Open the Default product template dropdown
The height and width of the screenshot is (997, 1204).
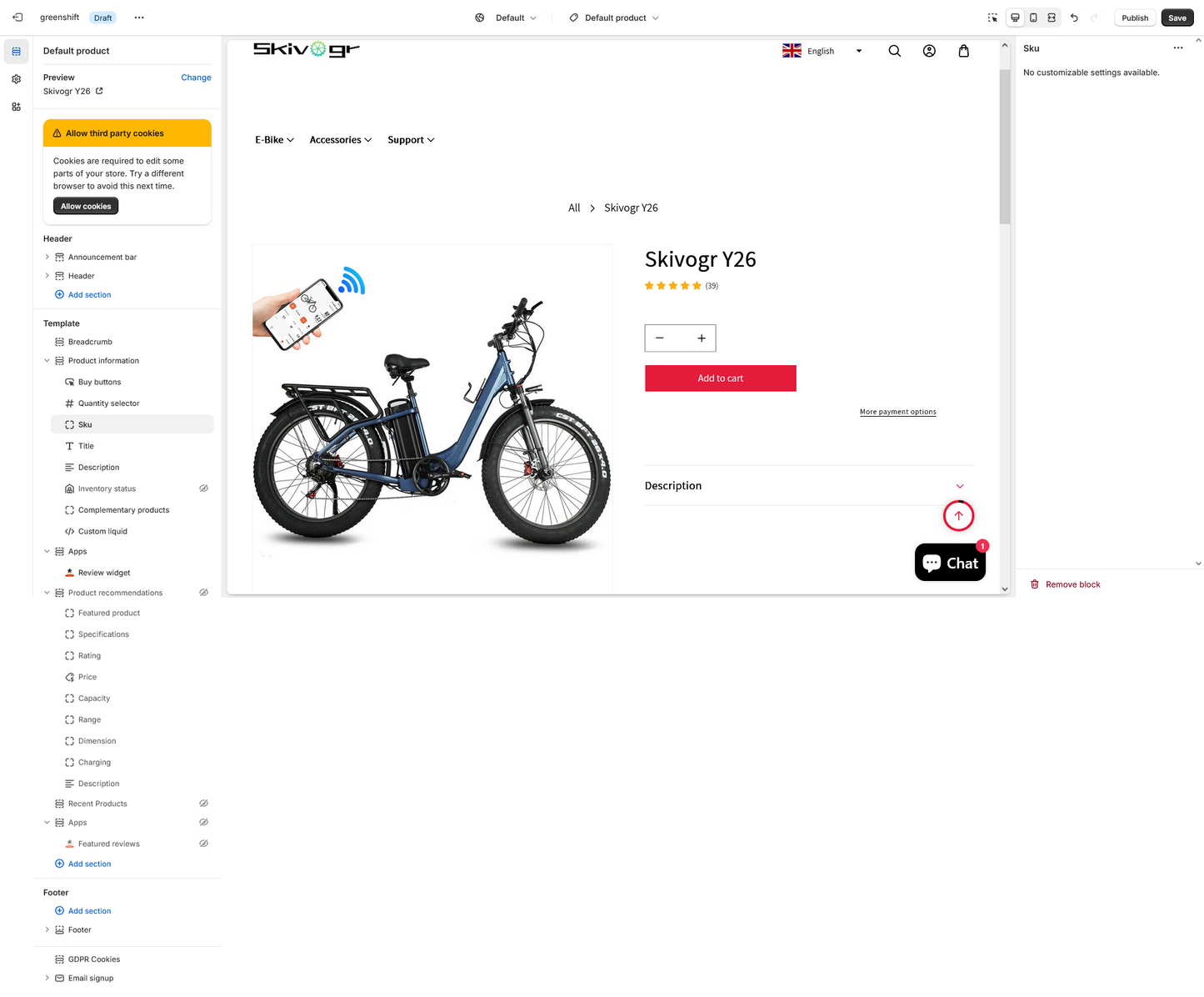point(614,18)
